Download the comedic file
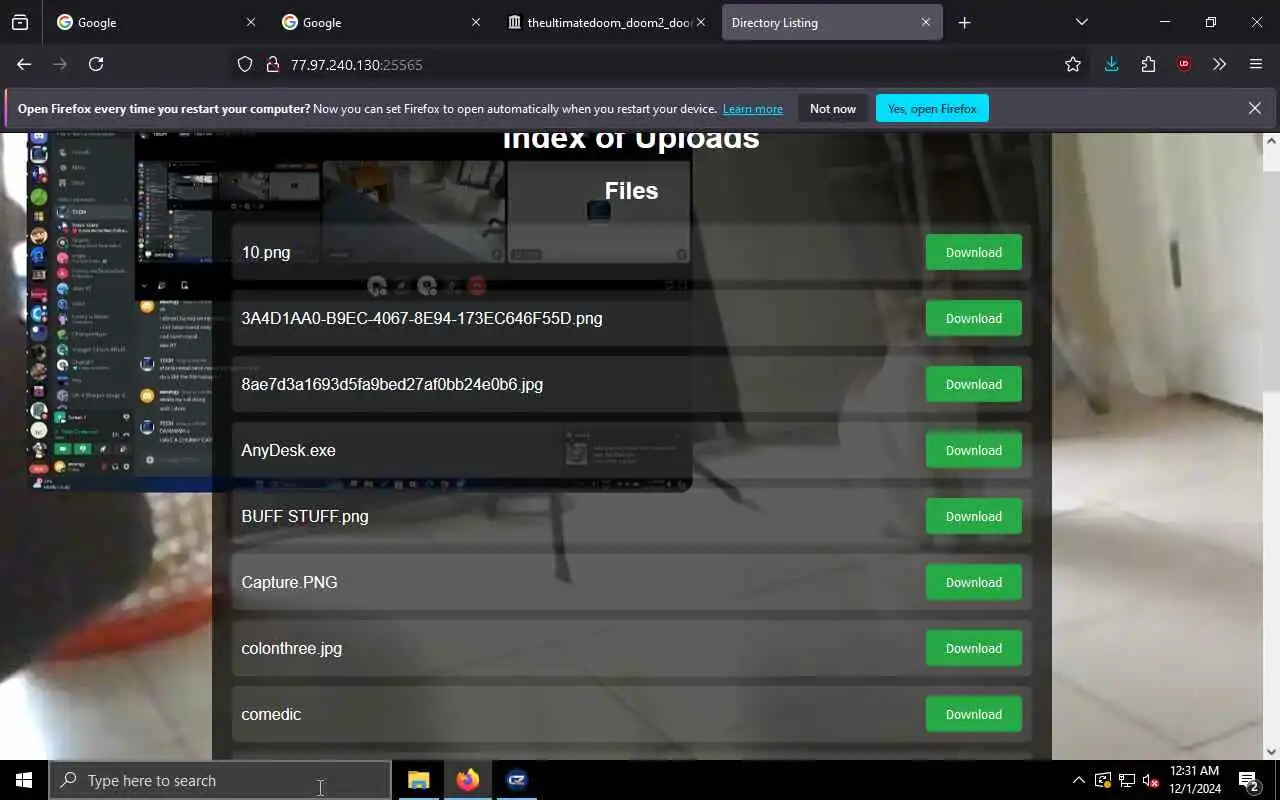Image resolution: width=1280 pixels, height=800 pixels. click(x=973, y=714)
